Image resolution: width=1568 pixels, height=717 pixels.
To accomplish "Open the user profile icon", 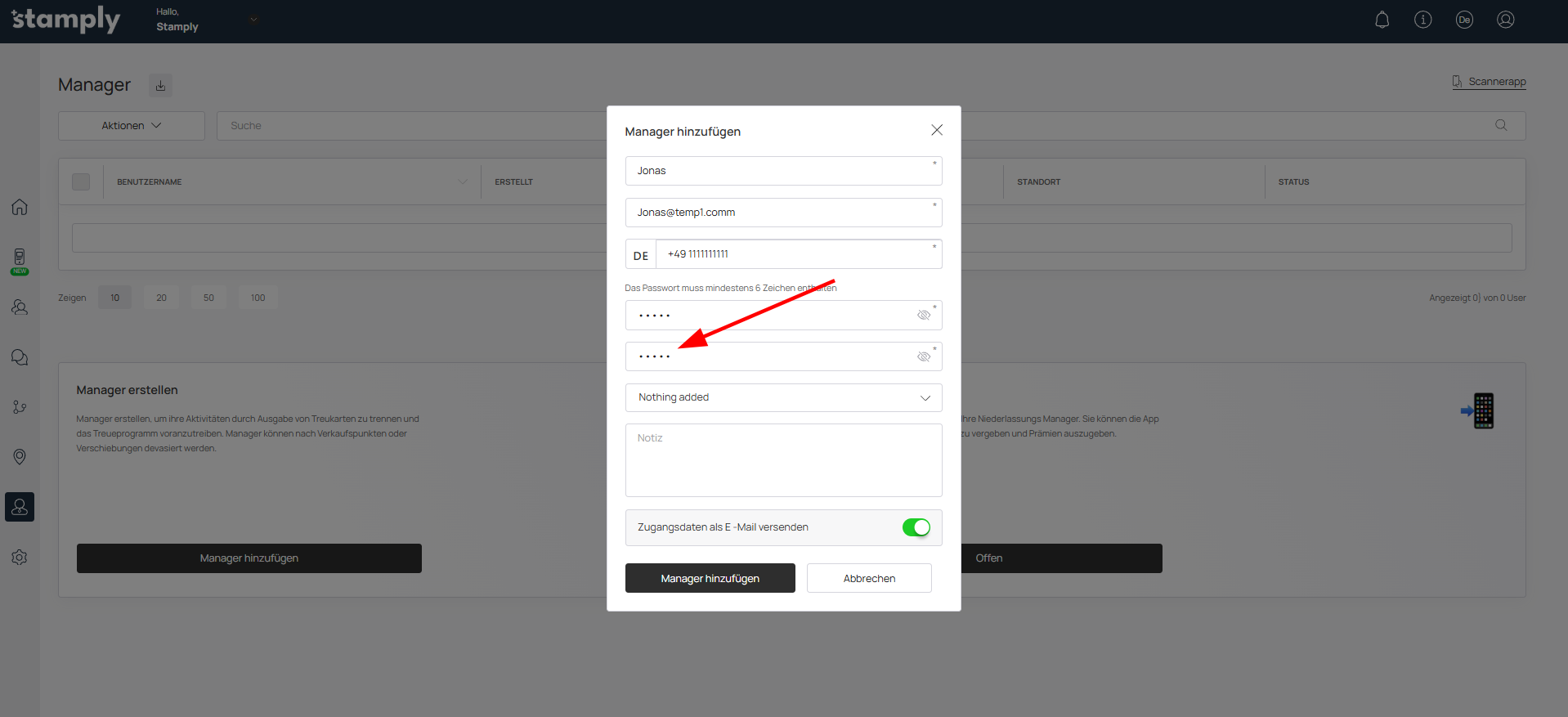I will [x=1505, y=20].
